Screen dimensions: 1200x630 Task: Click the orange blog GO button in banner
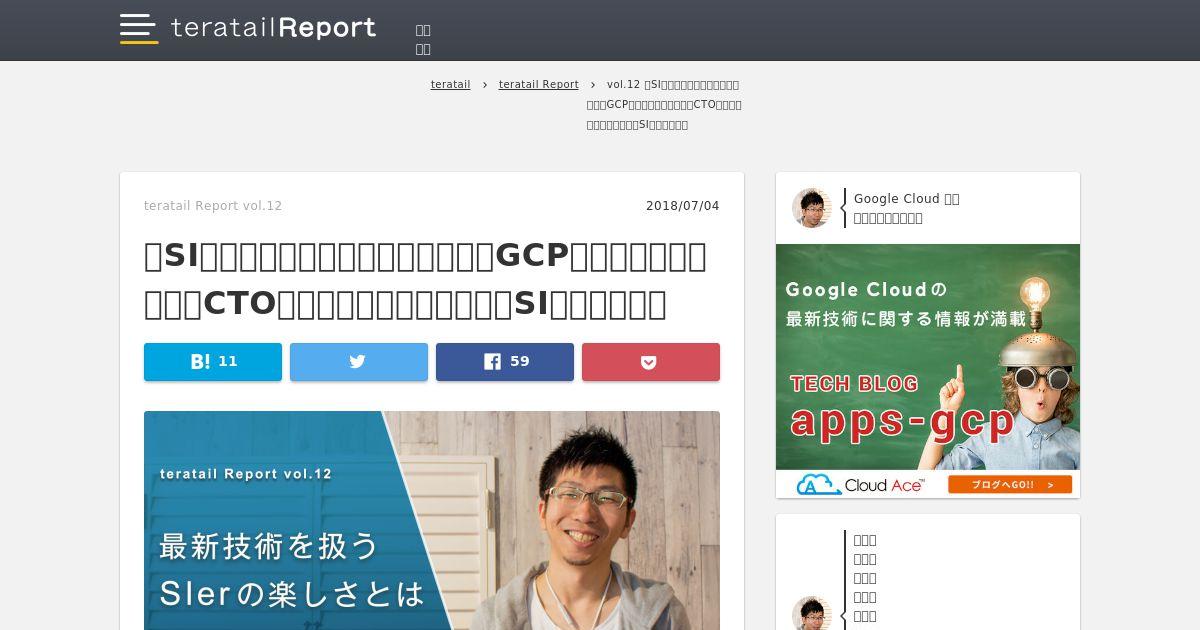1010,485
